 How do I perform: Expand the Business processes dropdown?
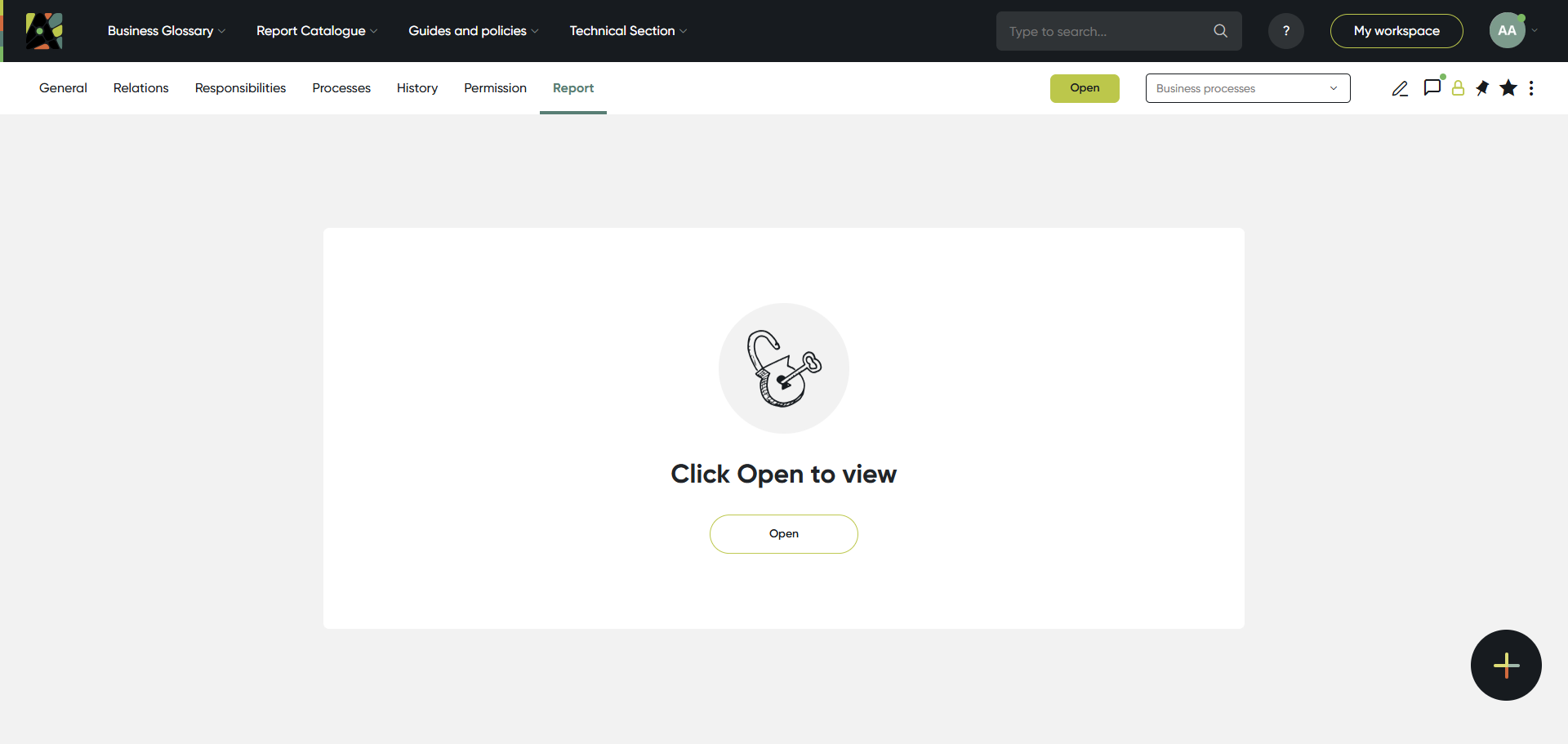tap(1247, 88)
